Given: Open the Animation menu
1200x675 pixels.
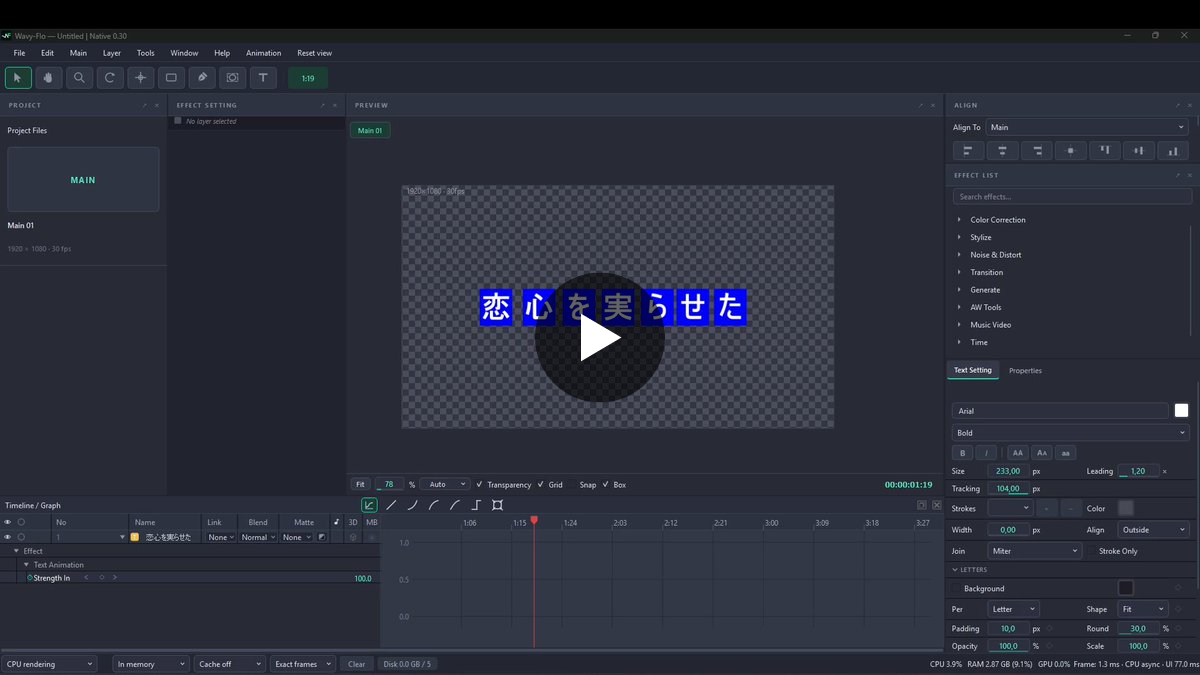Looking at the screenshot, I should [263, 53].
